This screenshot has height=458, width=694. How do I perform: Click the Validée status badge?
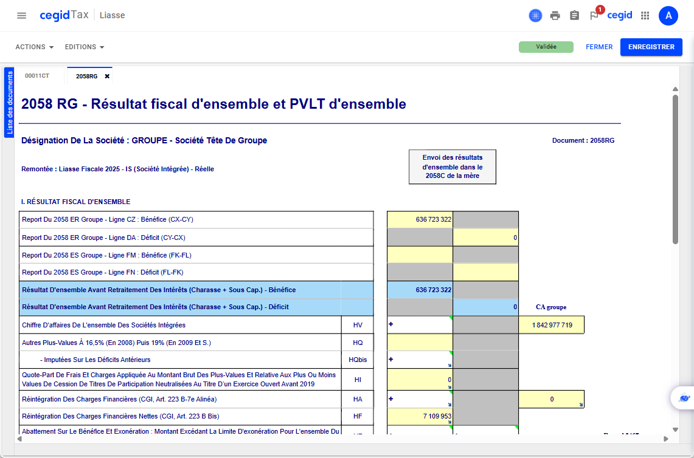pyautogui.click(x=546, y=47)
